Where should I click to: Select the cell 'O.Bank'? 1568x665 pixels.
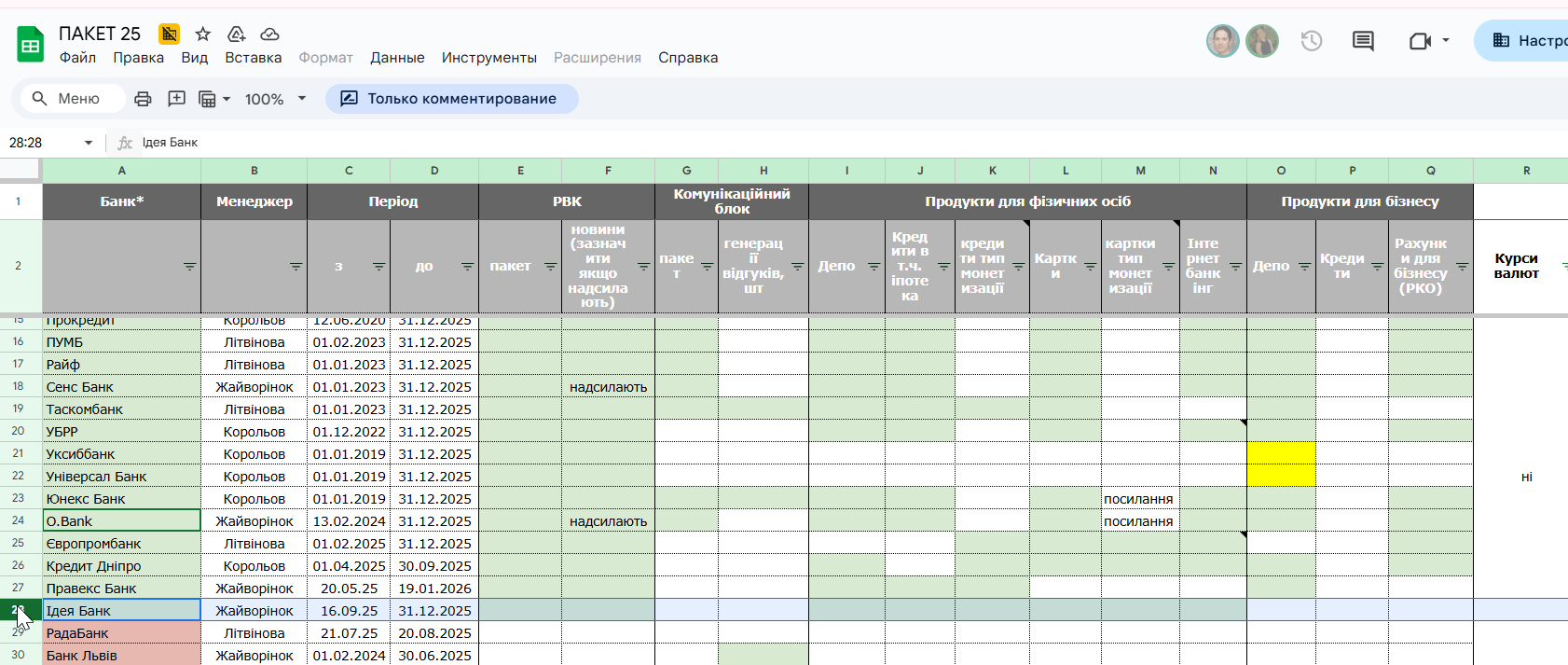121,520
